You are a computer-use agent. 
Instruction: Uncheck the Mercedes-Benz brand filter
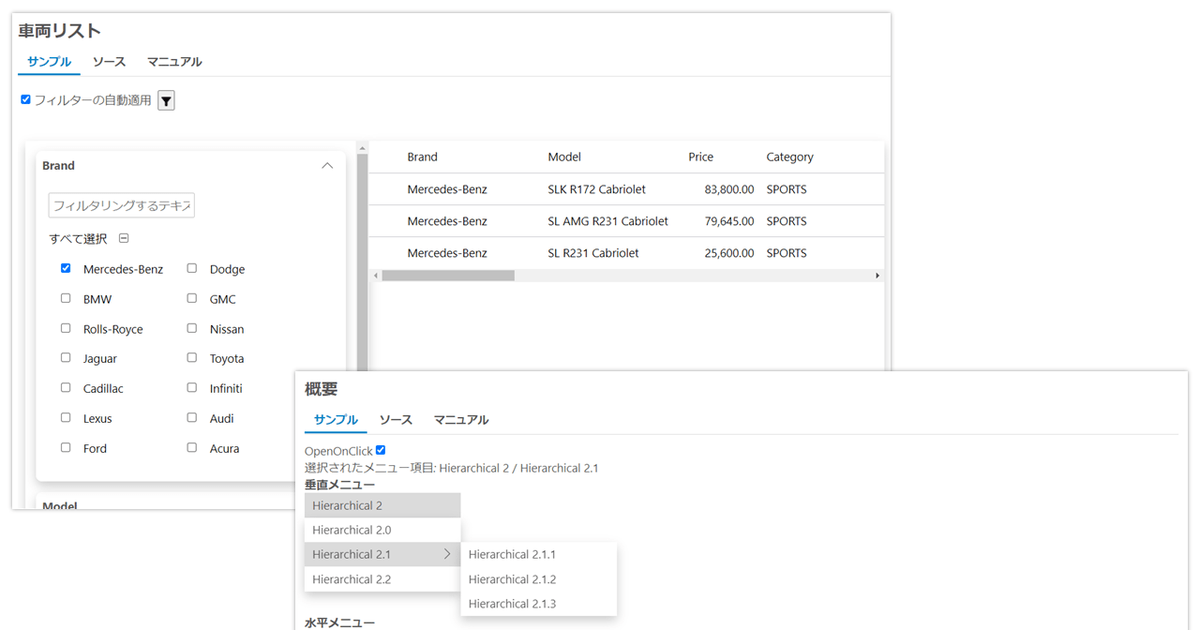pyautogui.click(x=65, y=268)
